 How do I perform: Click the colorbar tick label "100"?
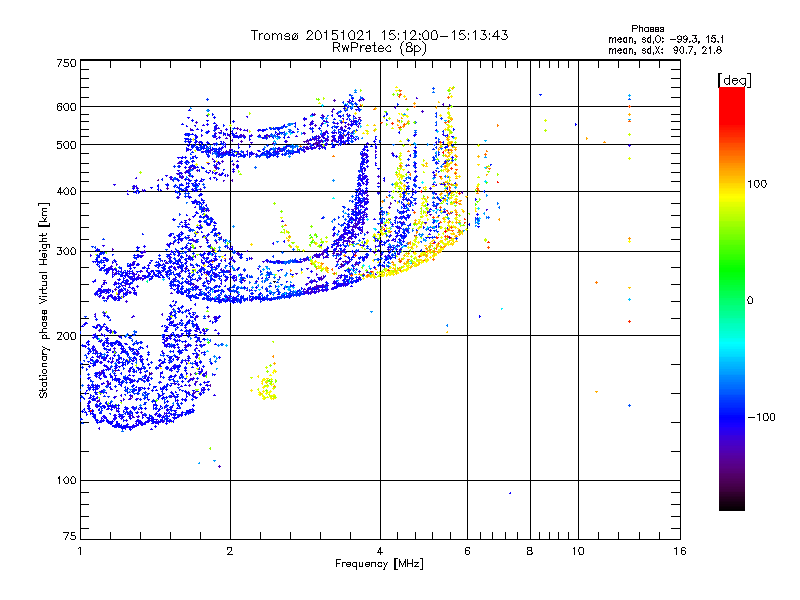(x=757, y=184)
